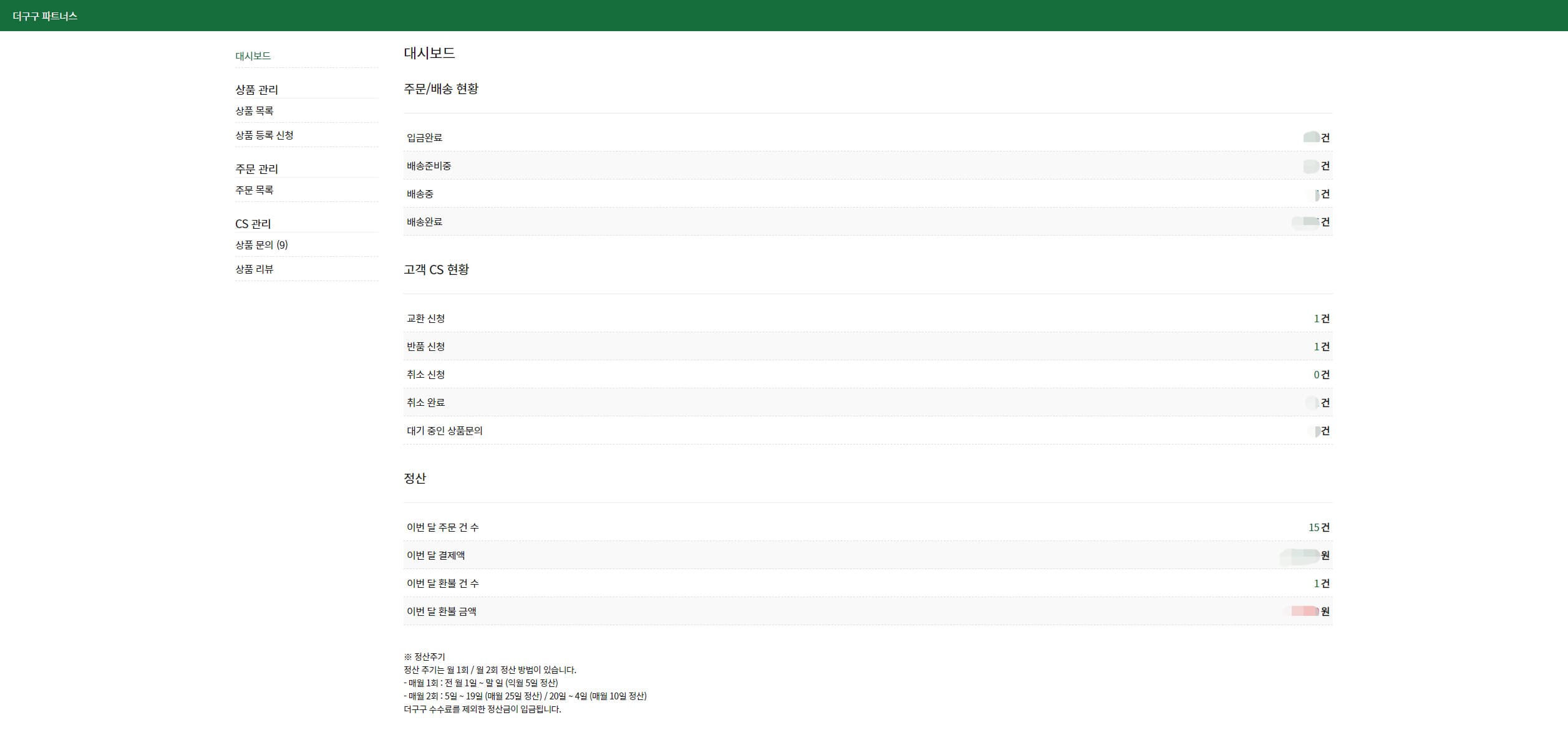Click the 반품 신청 count 1건
The height and width of the screenshot is (753, 1568).
tap(1321, 347)
